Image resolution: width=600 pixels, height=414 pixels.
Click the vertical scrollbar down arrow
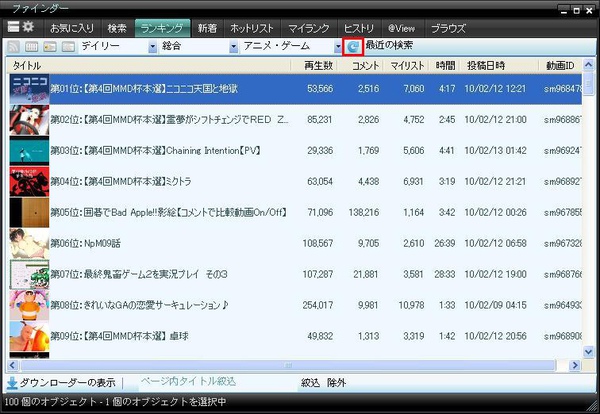(589, 351)
